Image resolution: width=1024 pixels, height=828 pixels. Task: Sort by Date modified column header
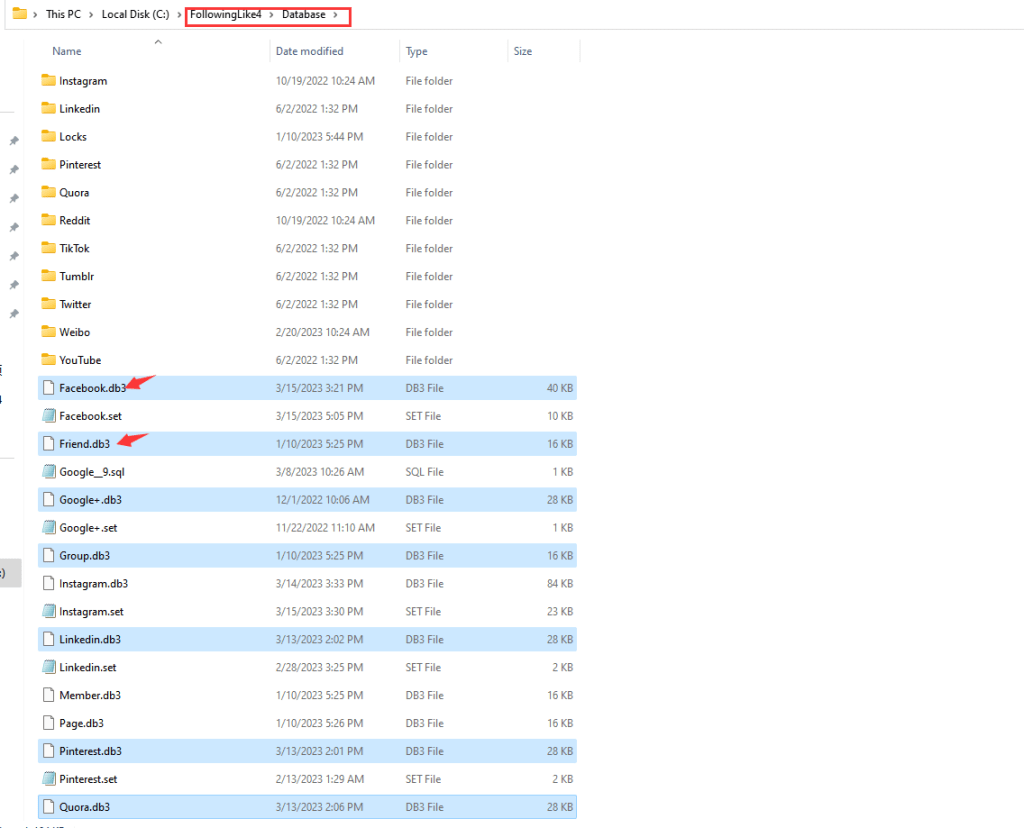(x=309, y=51)
